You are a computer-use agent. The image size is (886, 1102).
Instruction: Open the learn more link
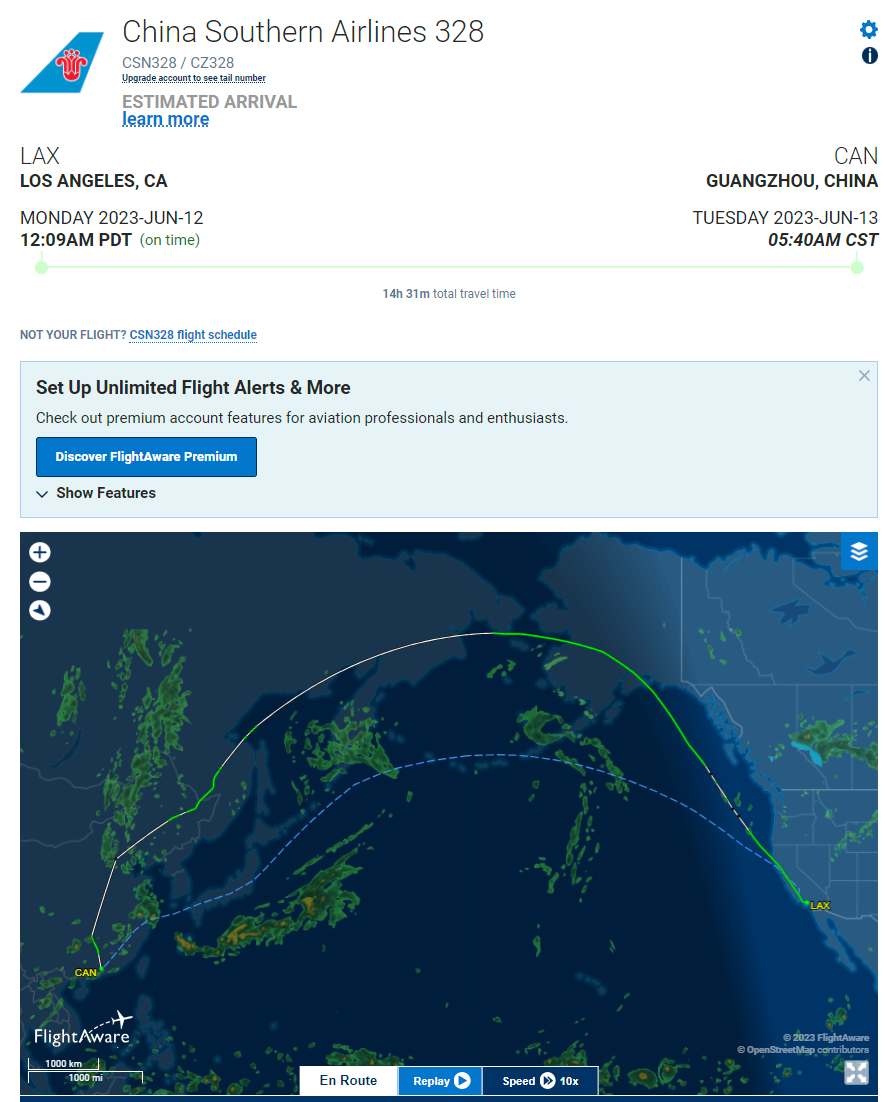point(165,119)
